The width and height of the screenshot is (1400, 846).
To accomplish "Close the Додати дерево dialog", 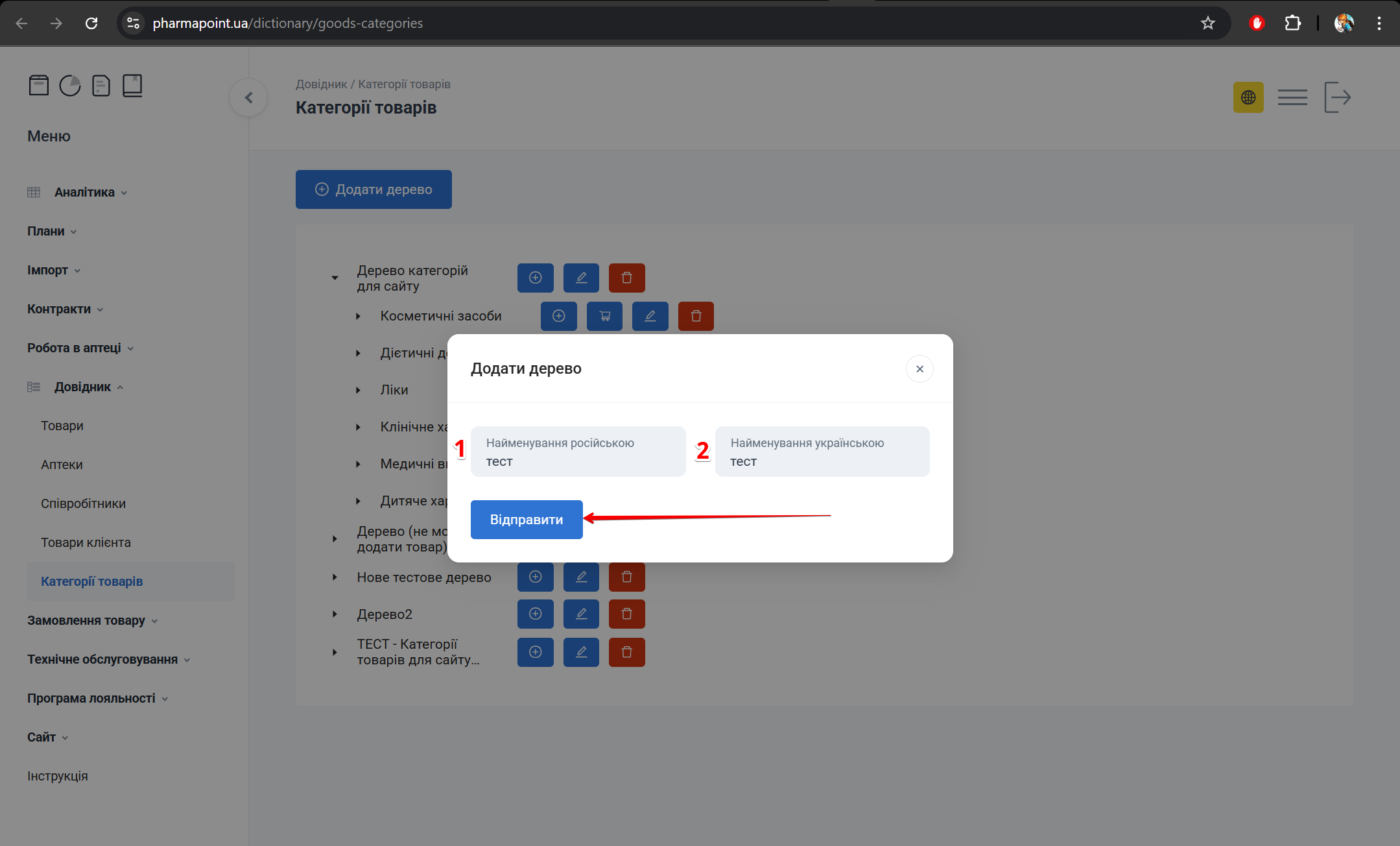I will (x=919, y=369).
